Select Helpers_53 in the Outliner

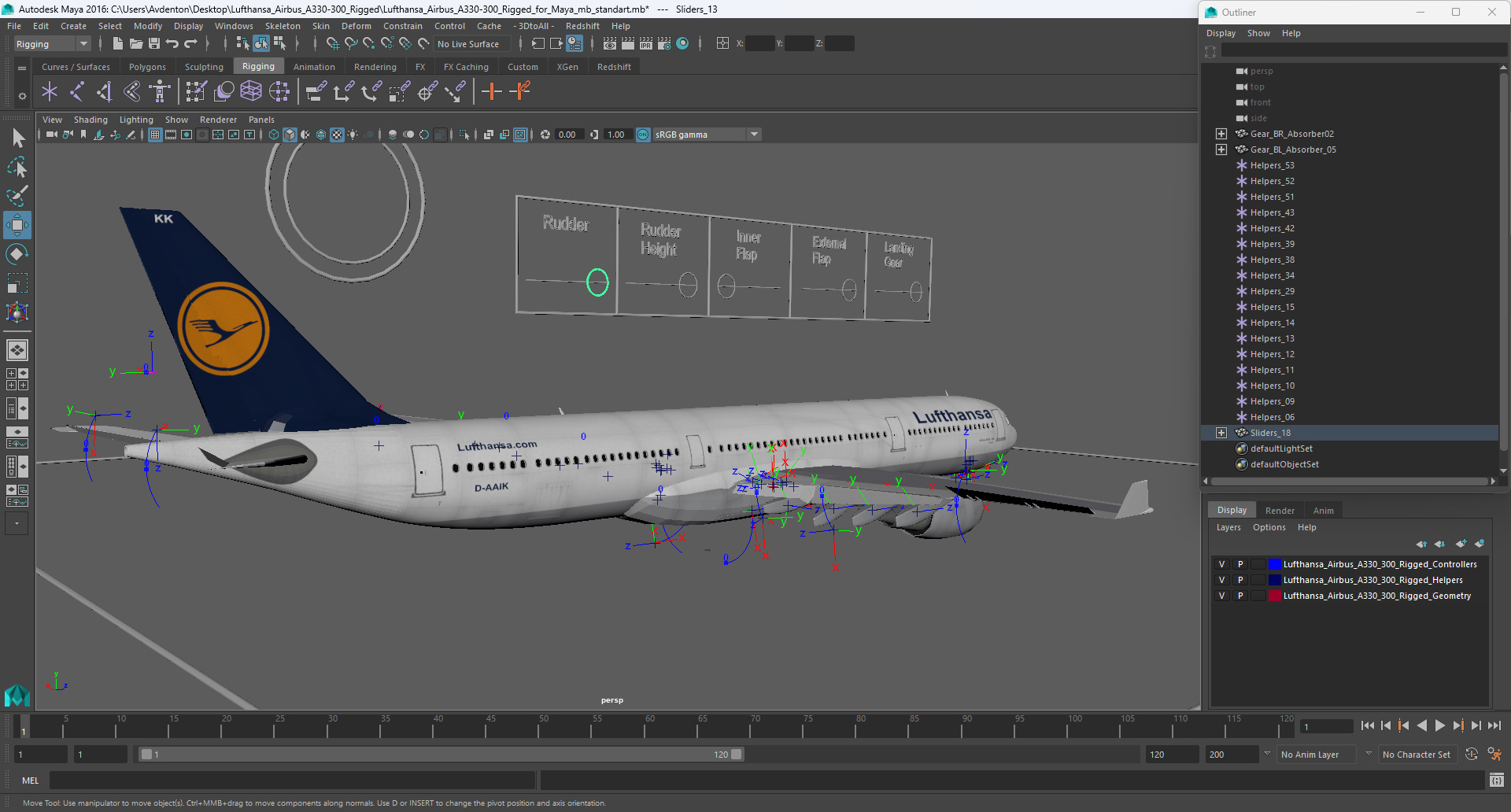pos(1272,165)
